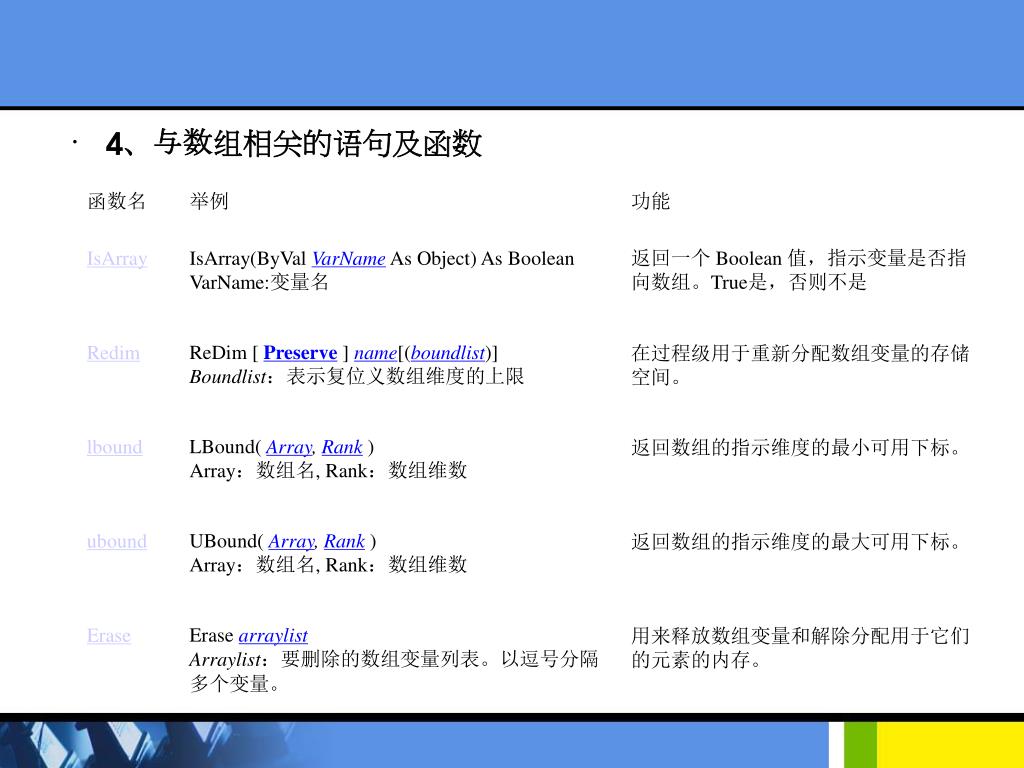Click the 功能 column header
Screen dimensions: 1024x768
pyautogui.click(x=650, y=201)
